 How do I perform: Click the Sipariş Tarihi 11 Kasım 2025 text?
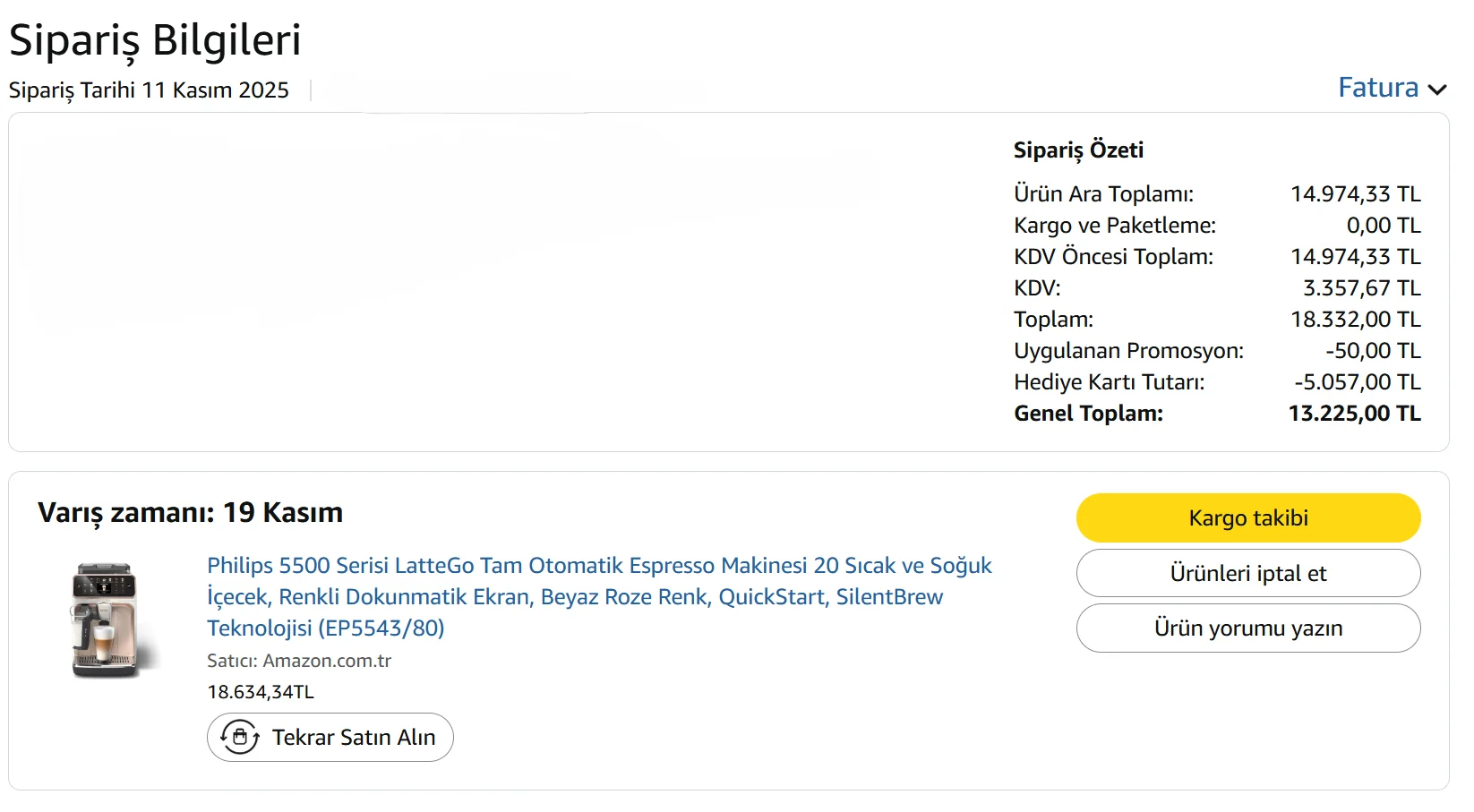[x=149, y=90]
